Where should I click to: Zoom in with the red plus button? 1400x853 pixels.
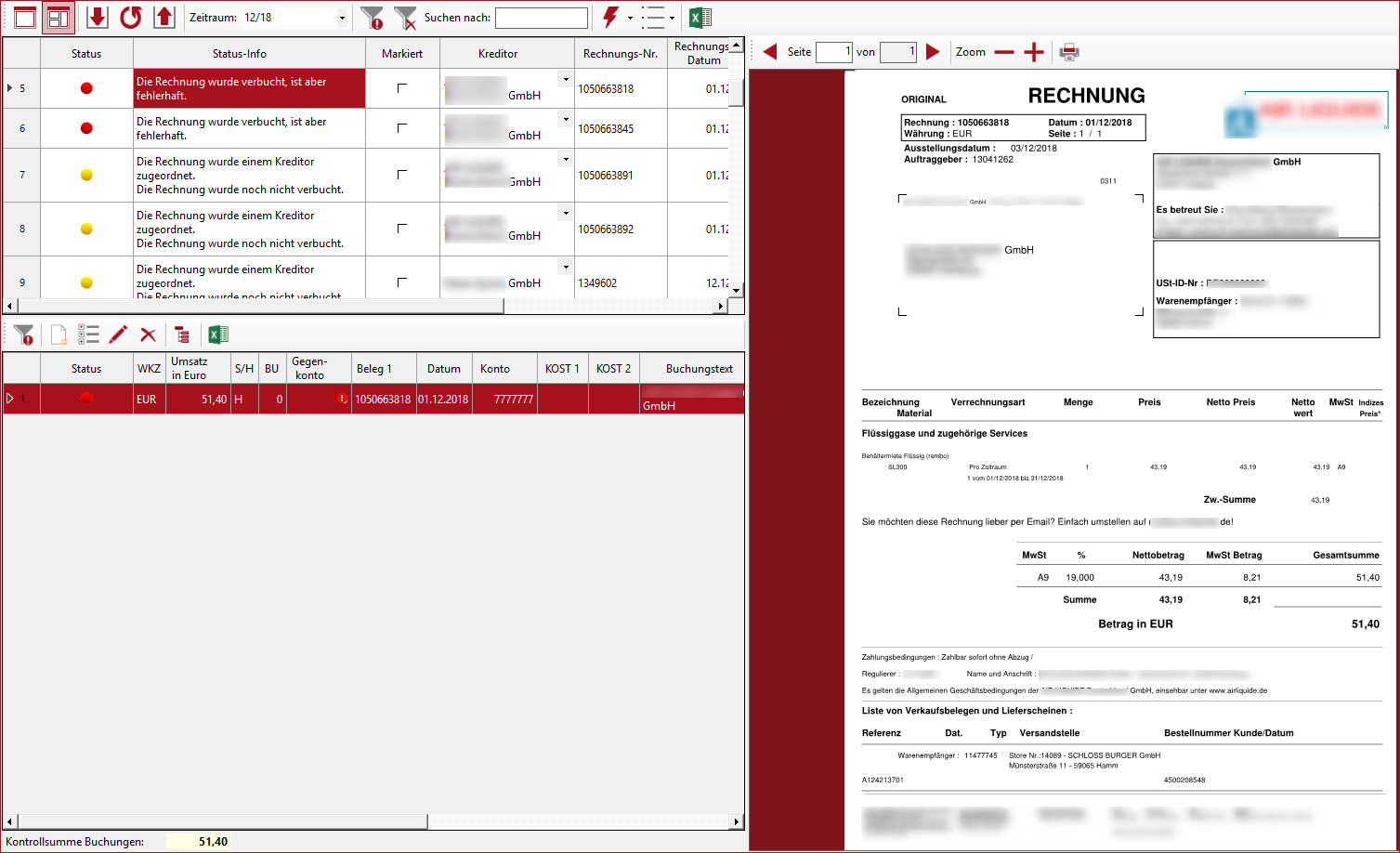(x=1034, y=52)
